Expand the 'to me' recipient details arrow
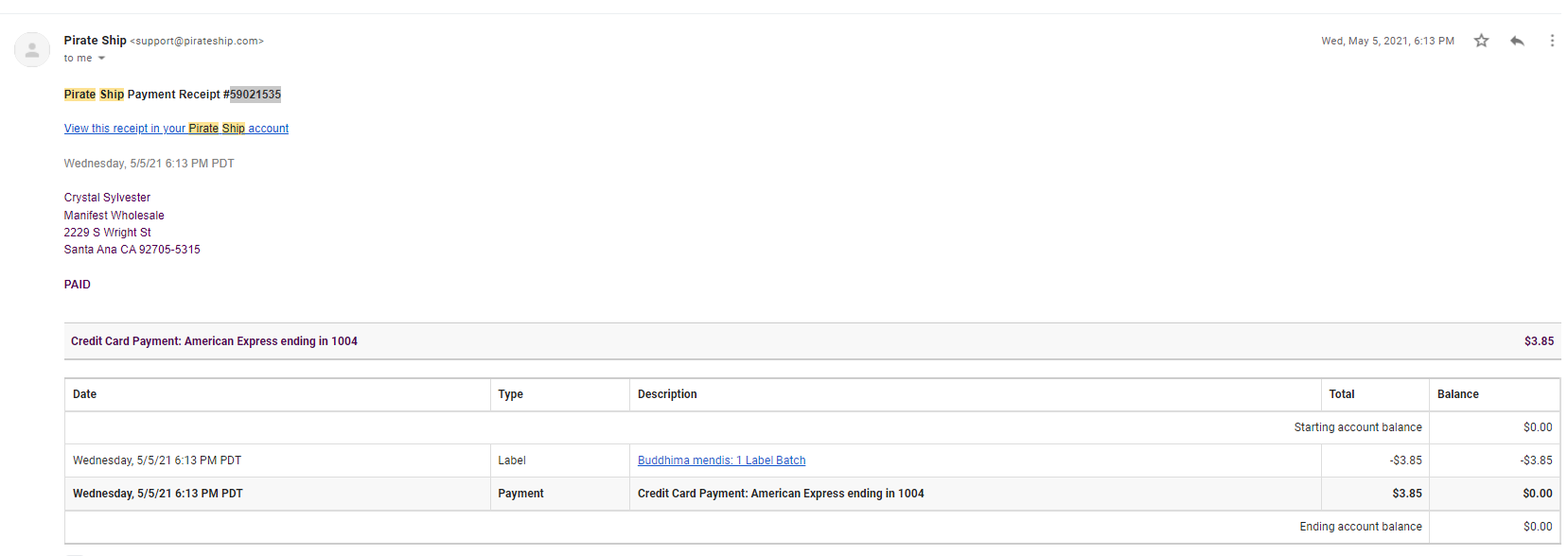 pos(101,59)
